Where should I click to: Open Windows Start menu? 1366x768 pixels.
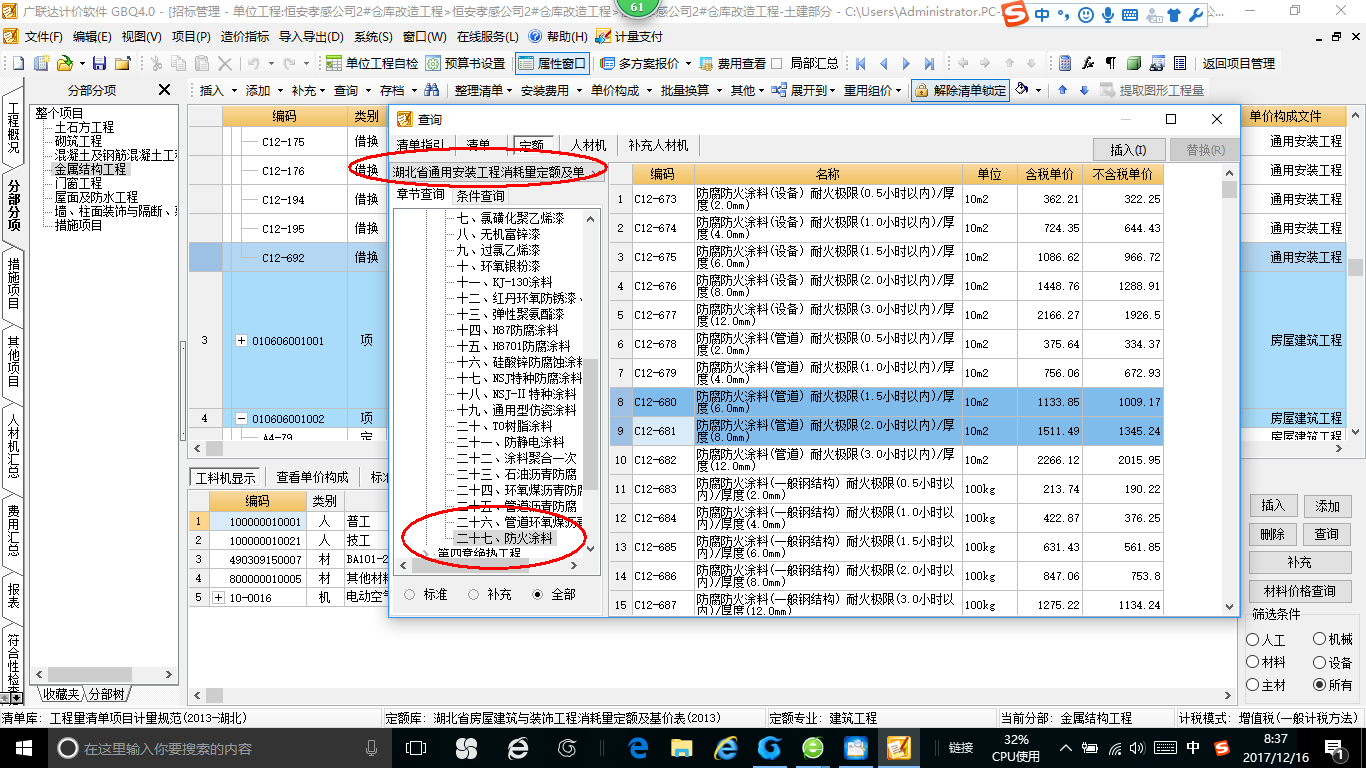click(23, 747)
